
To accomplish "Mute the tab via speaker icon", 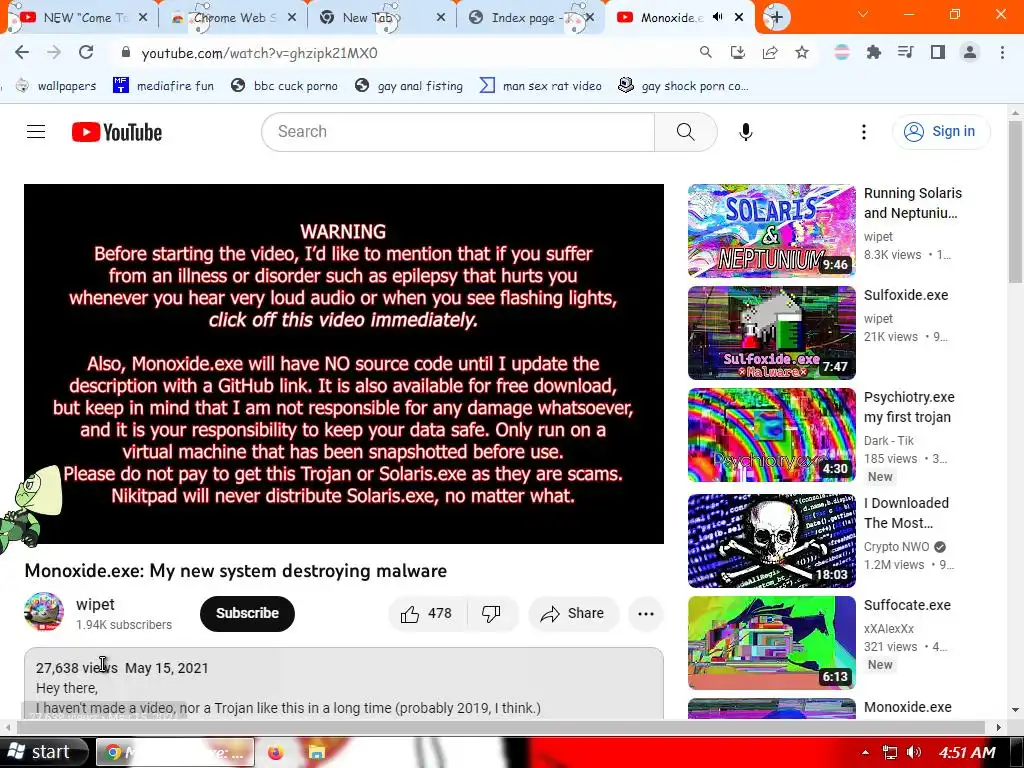I will (718, 17).
